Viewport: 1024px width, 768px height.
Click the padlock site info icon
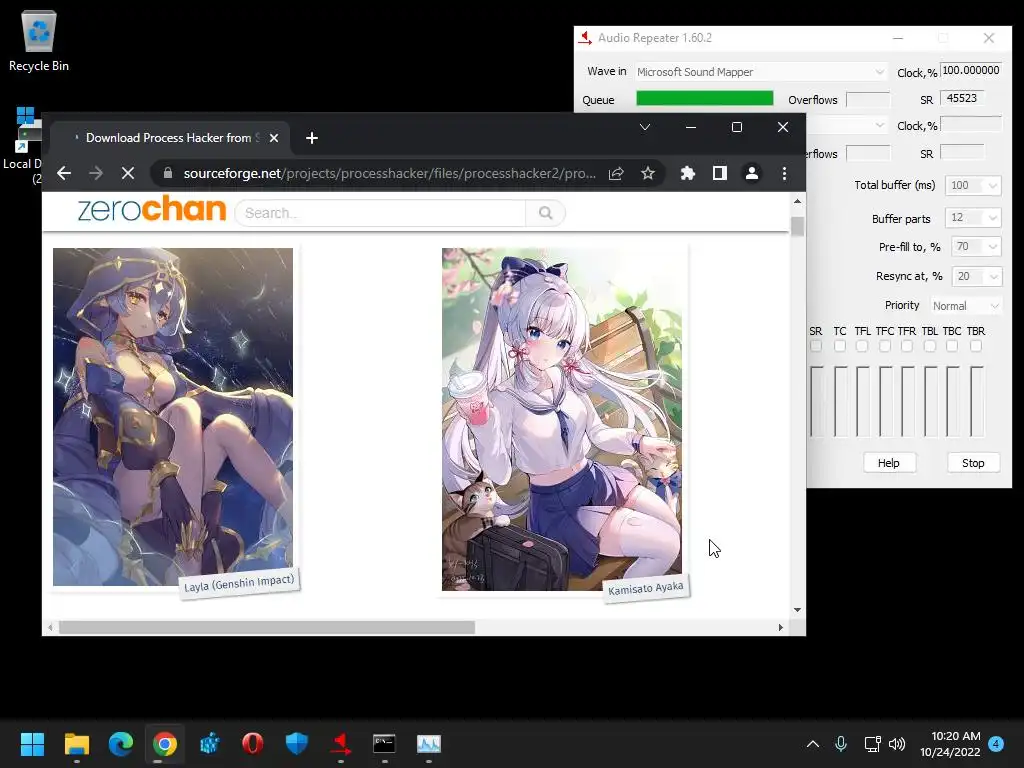pyautogui.click(x=168, y=173)
